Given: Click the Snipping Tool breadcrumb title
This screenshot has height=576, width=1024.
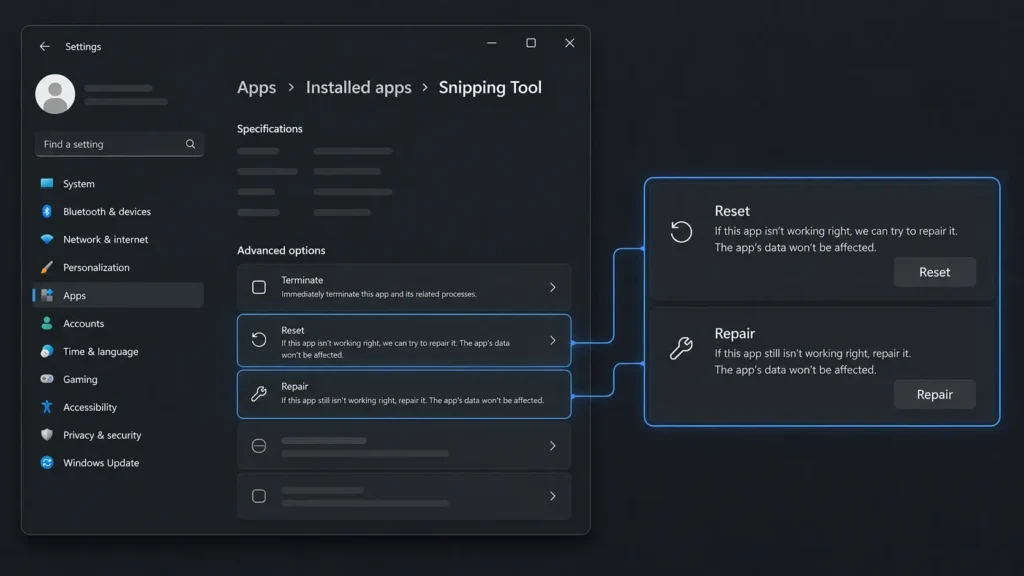Looking at the screenshot, I should 490,88.
